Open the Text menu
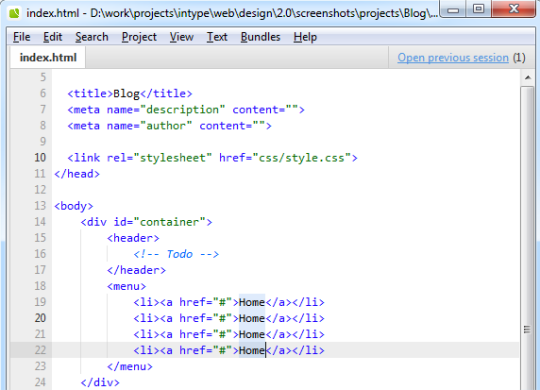540x390 pixels. [x=217, y=37]
